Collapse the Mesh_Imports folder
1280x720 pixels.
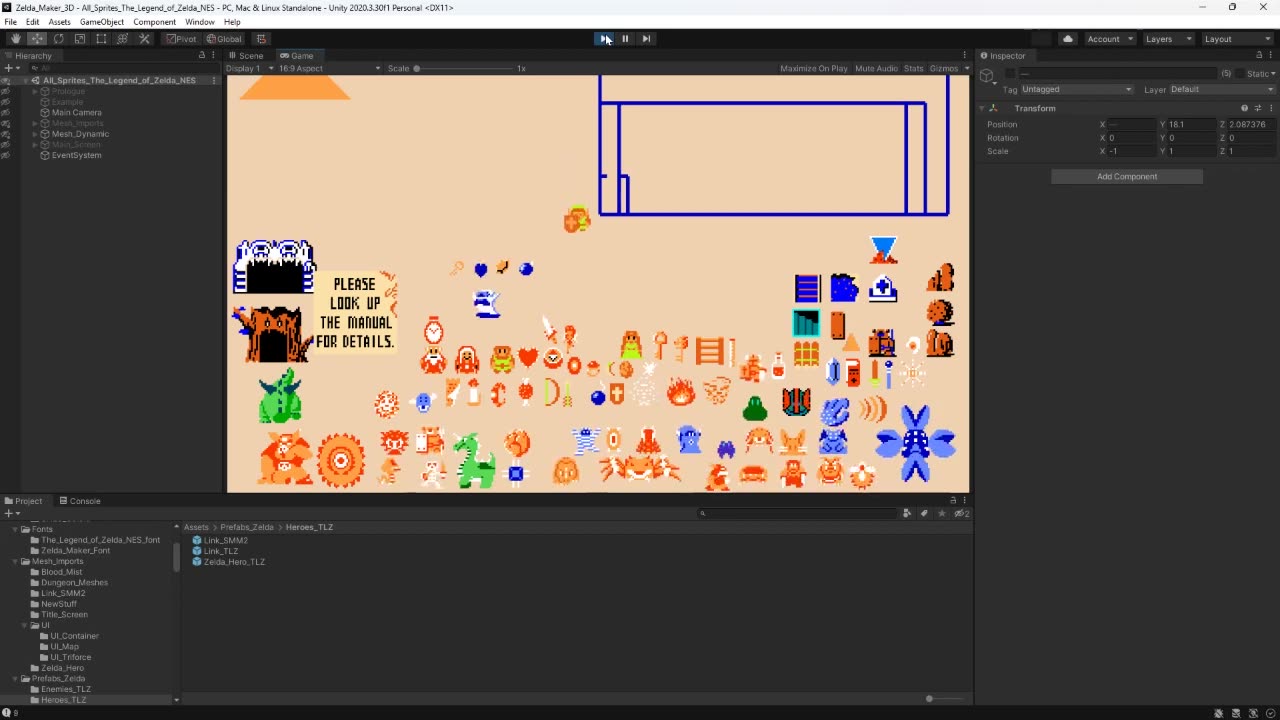(x=16, y=561)
